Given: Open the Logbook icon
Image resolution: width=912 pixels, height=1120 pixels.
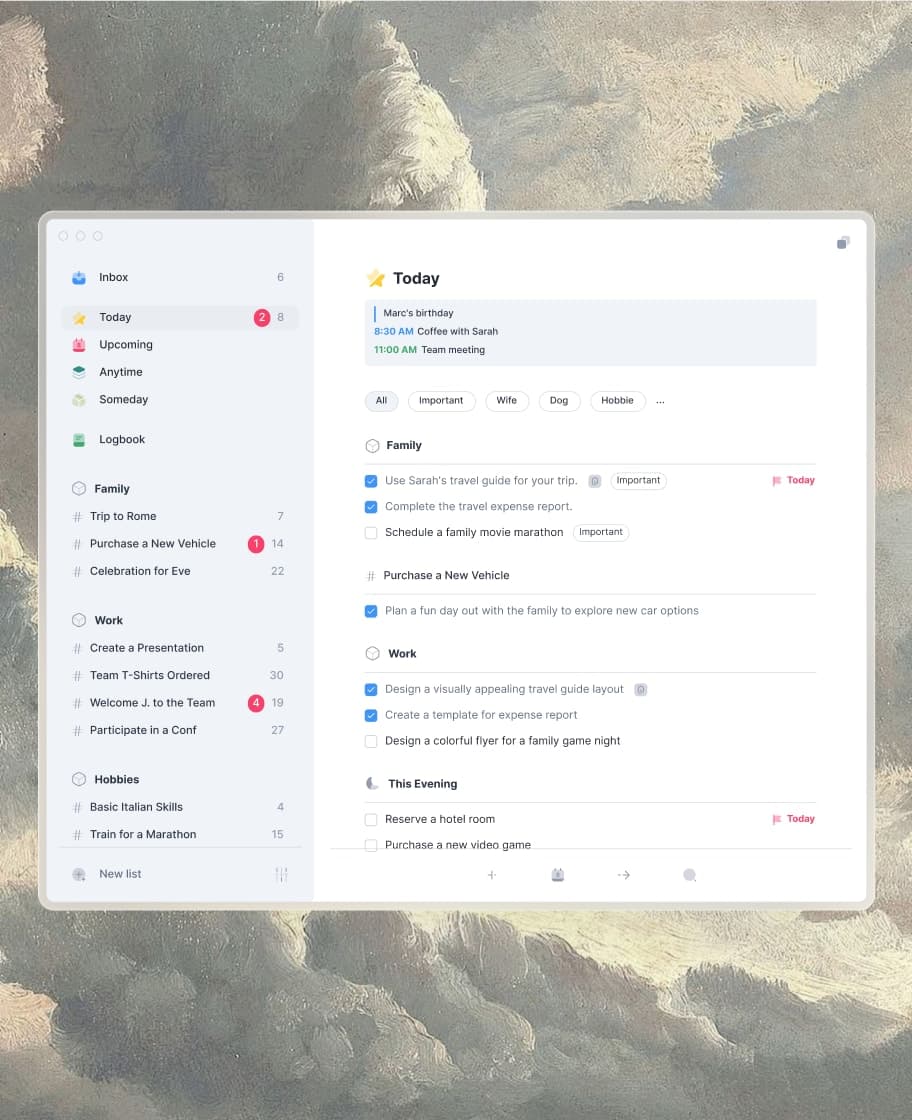Looking at the screenshot, I should pyautogui.click(x=79, y=440).
